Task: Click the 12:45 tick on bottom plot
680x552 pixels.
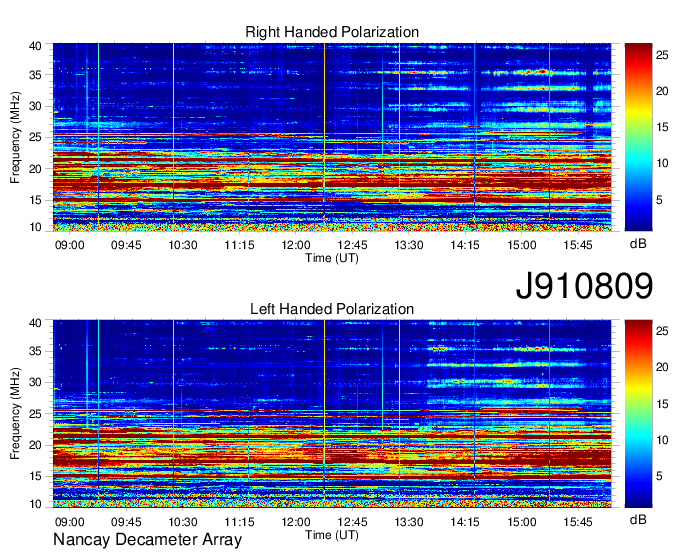Action: [352, 522]
